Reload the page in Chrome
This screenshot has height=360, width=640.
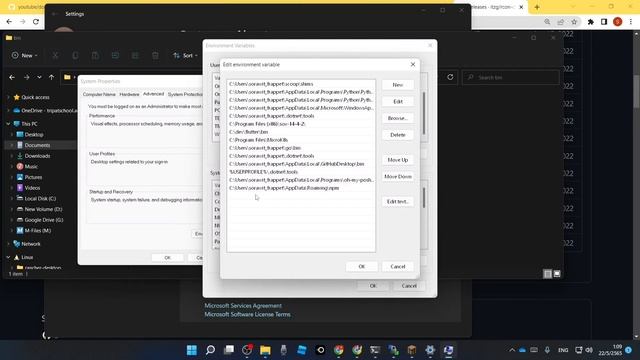(x=36, y=22)
